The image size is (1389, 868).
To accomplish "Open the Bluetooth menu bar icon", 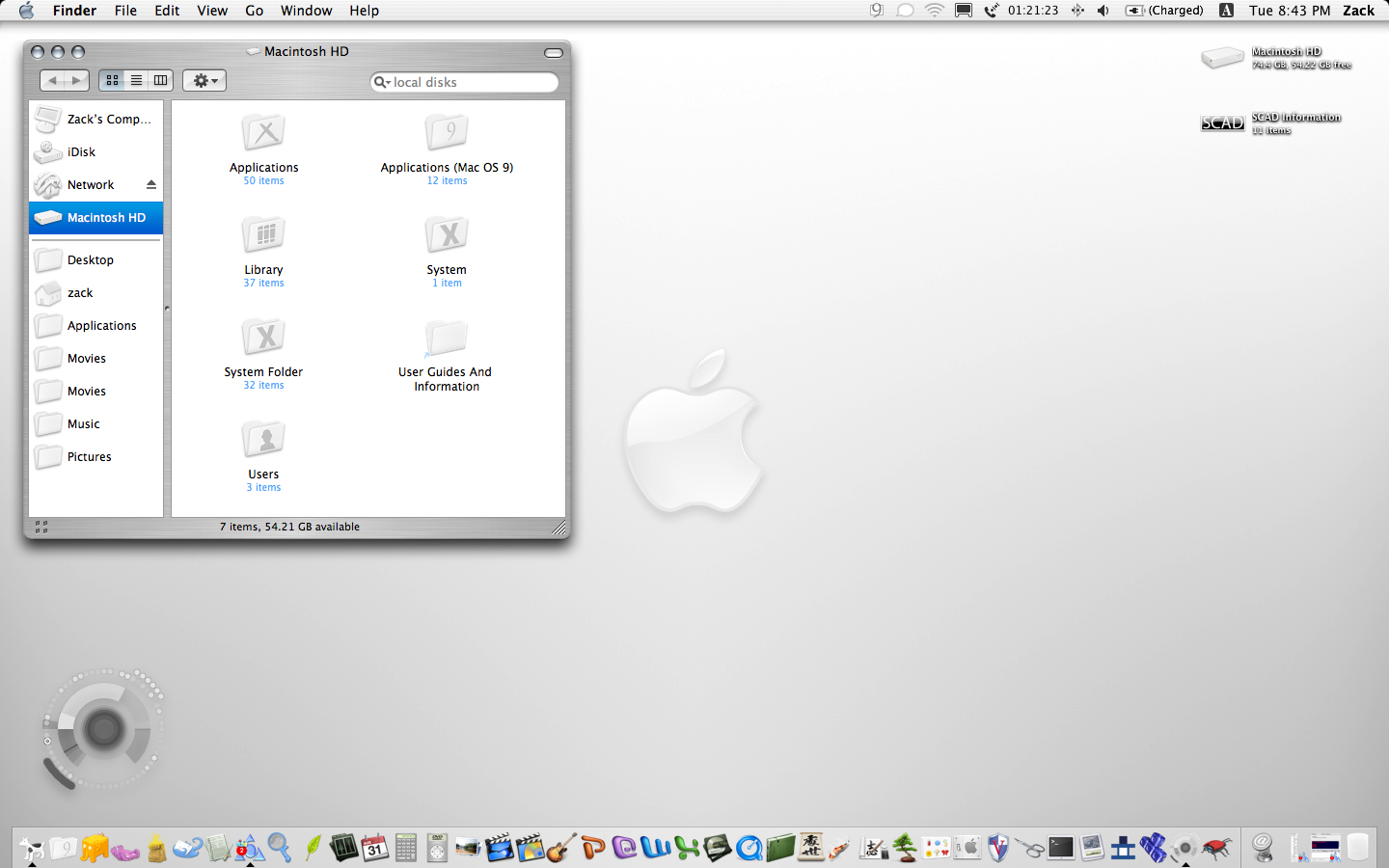I will click(x=1077, y=11).
